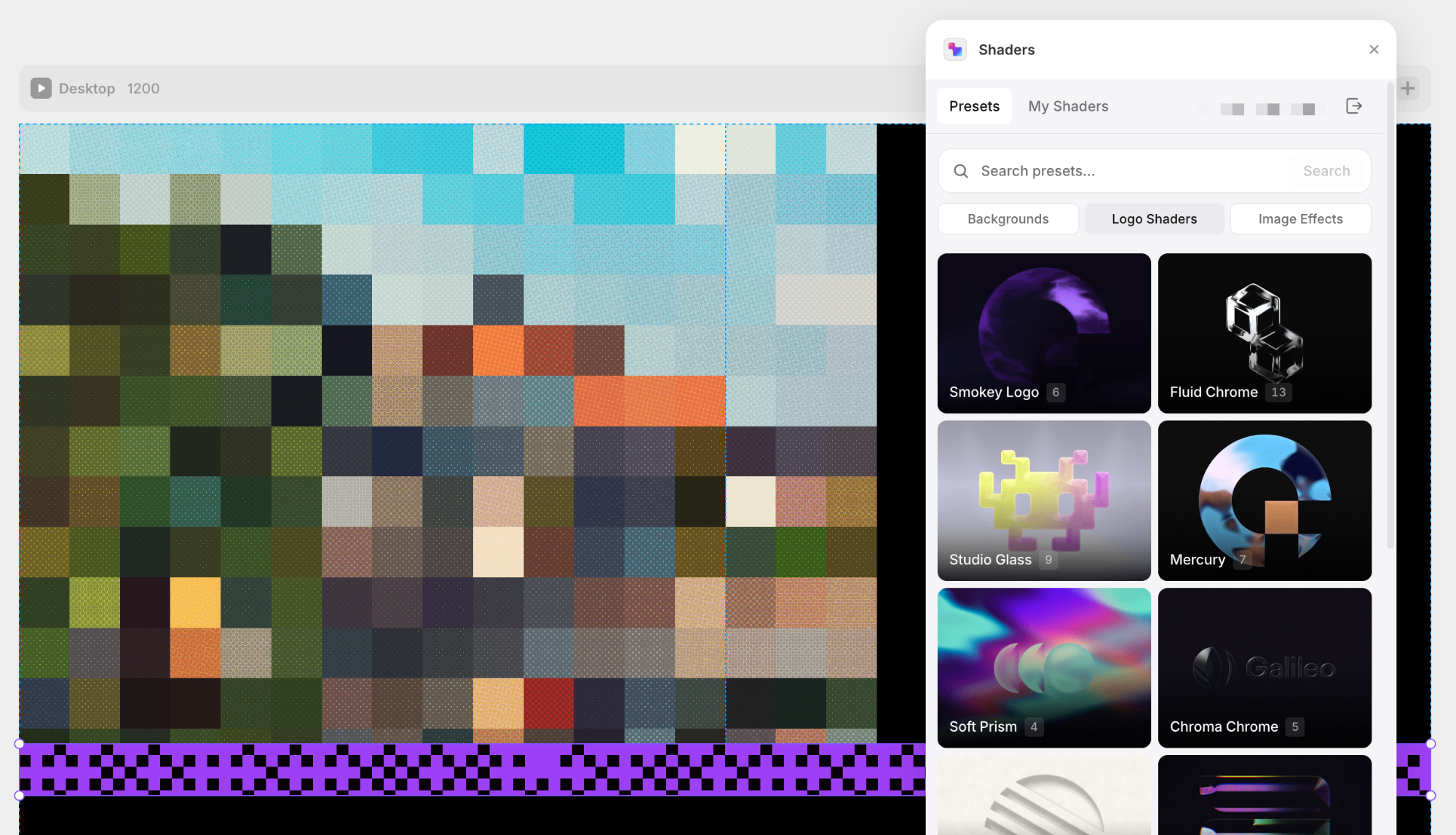
Task: Click the bottom-right handle of the purple strip
Action: 1431,796
